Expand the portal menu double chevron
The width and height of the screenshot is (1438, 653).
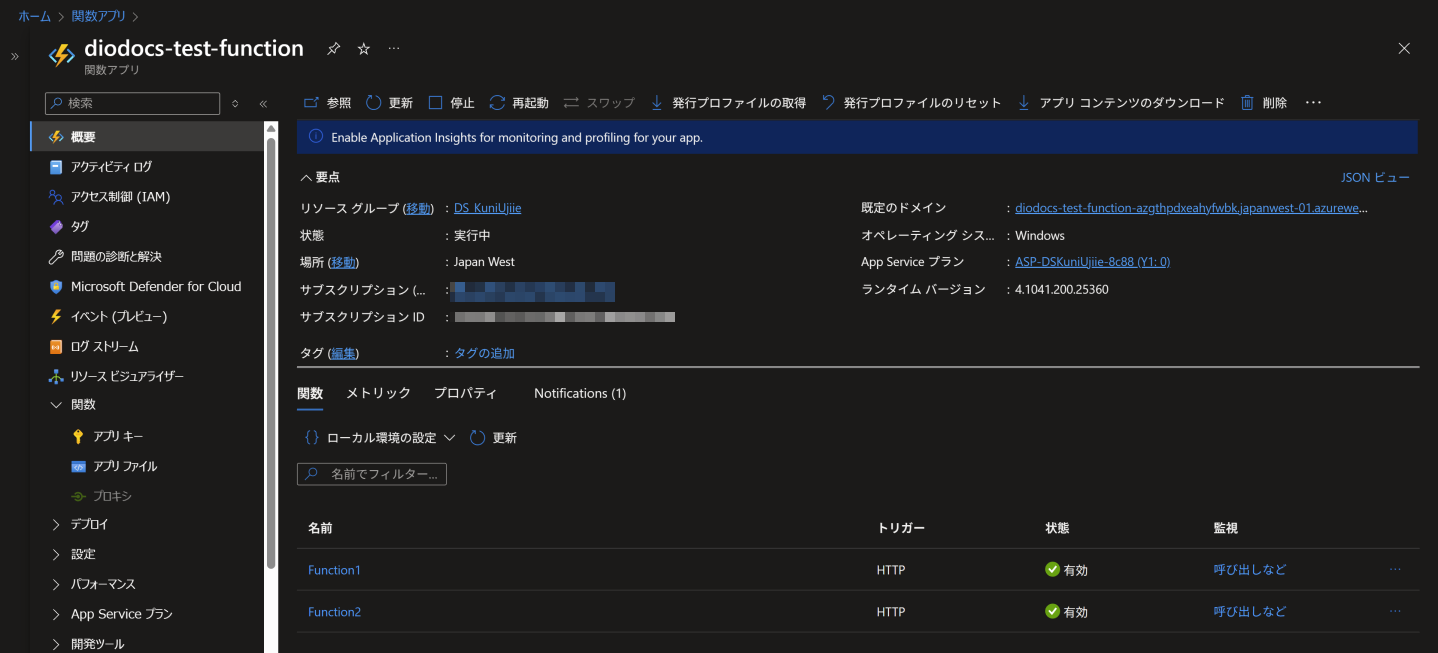[x=15, y=56]
